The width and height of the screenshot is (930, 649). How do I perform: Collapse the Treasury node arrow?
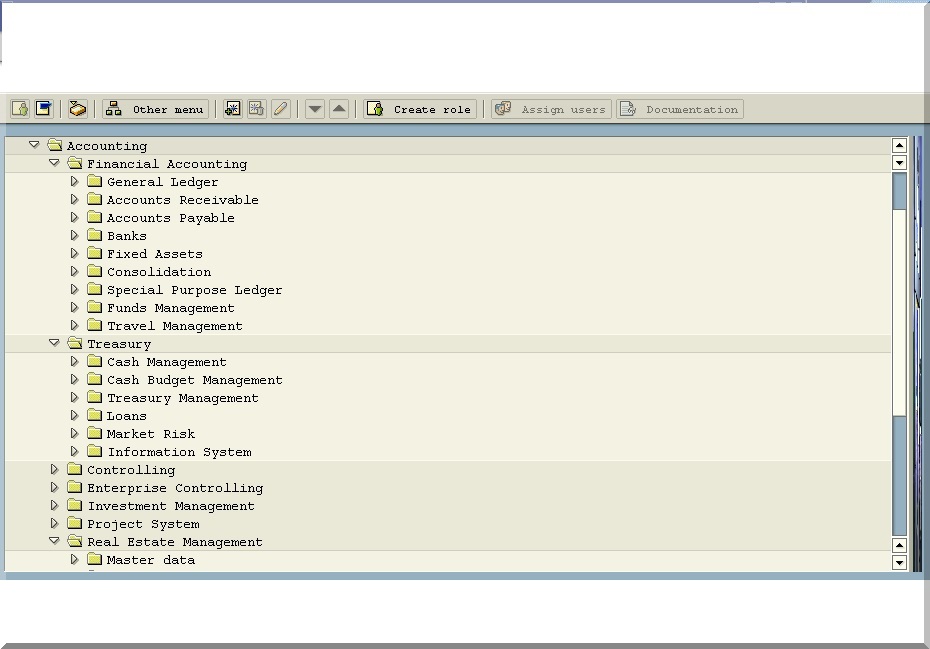tap(55, 343)
